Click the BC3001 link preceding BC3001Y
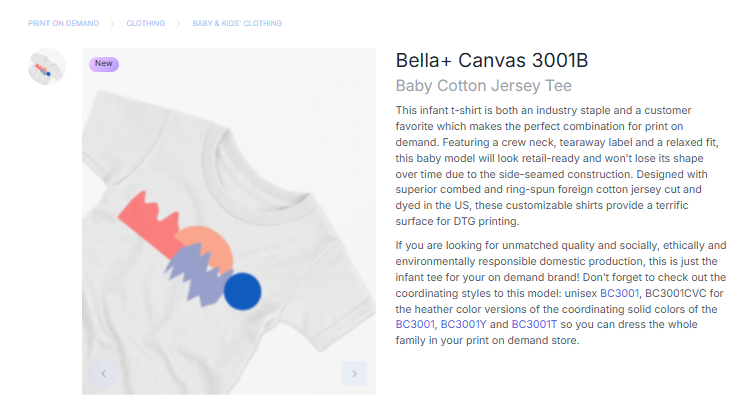Screen dimensions: 753x420 [415, 325]
